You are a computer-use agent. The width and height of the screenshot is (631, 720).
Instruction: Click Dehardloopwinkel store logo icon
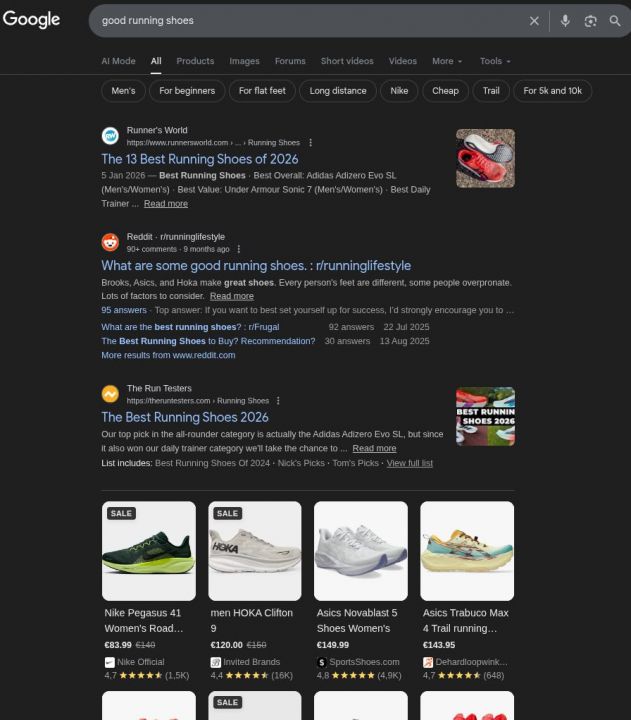428,662
